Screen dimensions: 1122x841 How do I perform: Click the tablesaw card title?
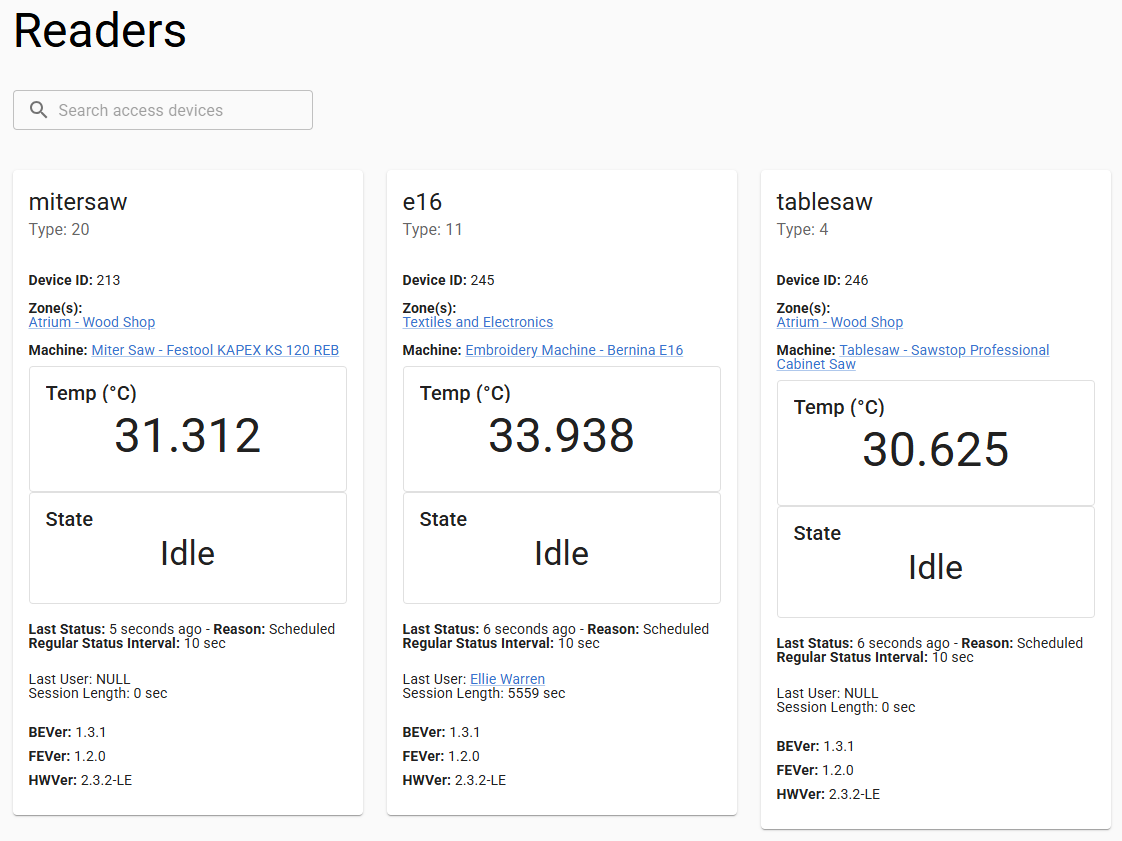click(x=824, y=202)
